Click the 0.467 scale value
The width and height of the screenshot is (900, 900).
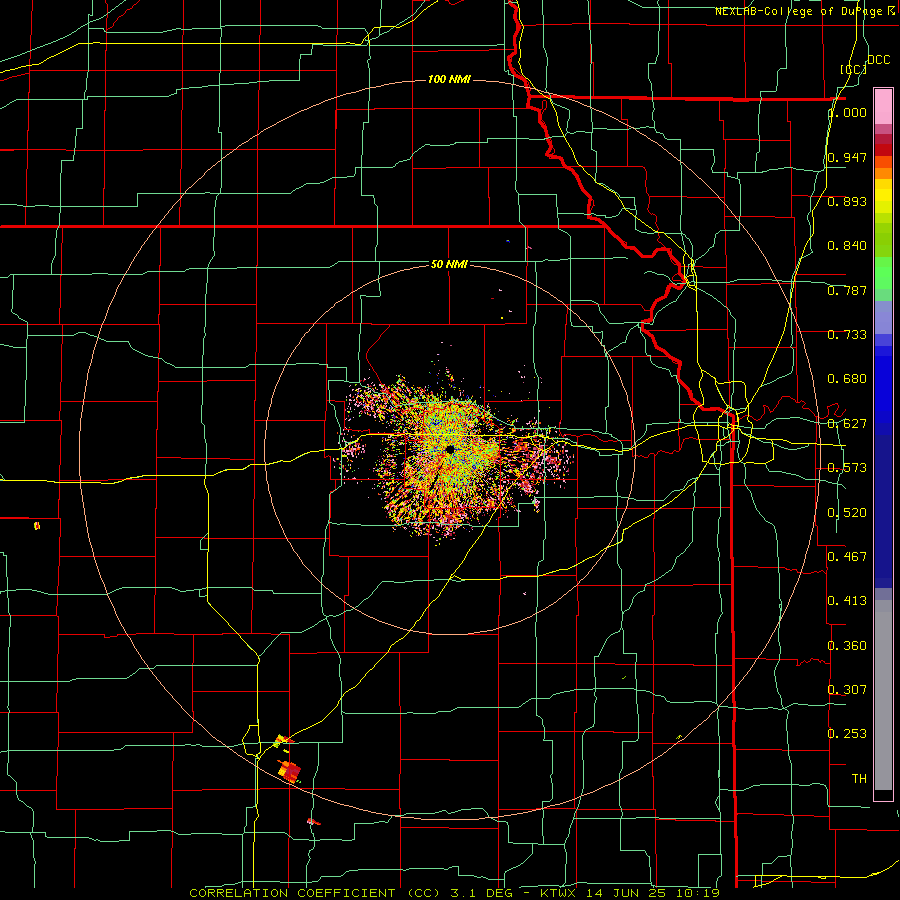[x=847, y=556]
